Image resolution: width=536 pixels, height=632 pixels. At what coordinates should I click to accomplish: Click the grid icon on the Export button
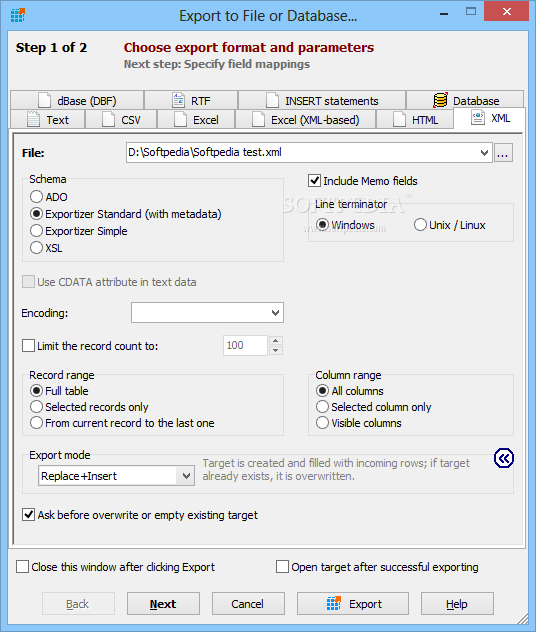[x=334, y=603]
